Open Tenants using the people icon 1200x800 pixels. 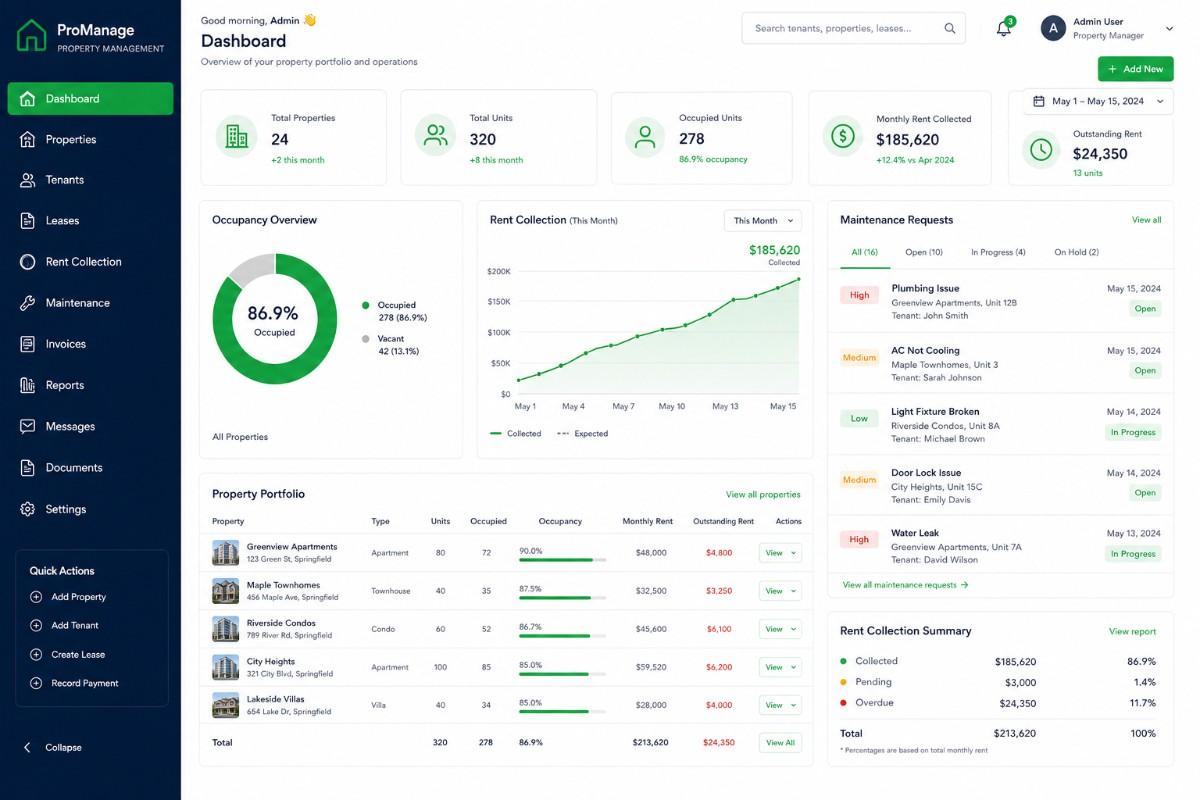(x=28, y=180)
